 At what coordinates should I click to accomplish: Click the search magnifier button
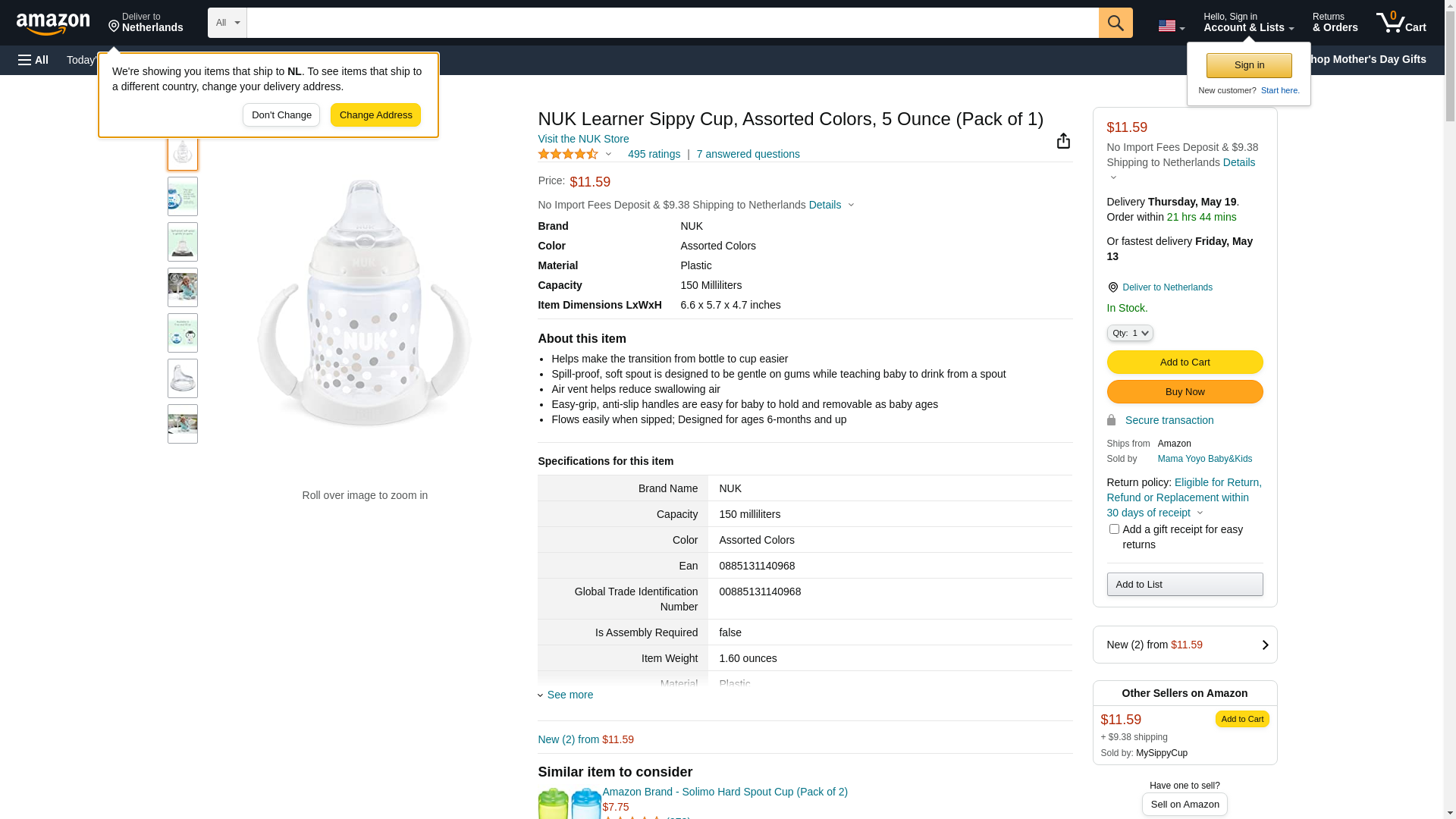(1116, 23)
